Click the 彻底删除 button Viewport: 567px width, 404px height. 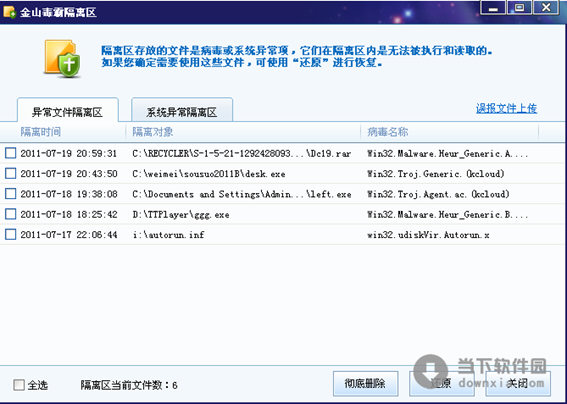click(x=365, y=383)
